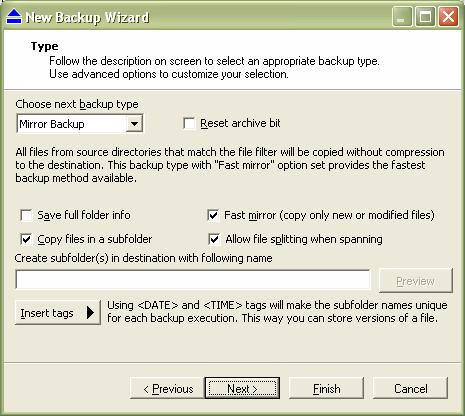Screen dimensions: 465x416
Task: Click the DATE and TIME tags hint text
Action: (x=277, y=312)
